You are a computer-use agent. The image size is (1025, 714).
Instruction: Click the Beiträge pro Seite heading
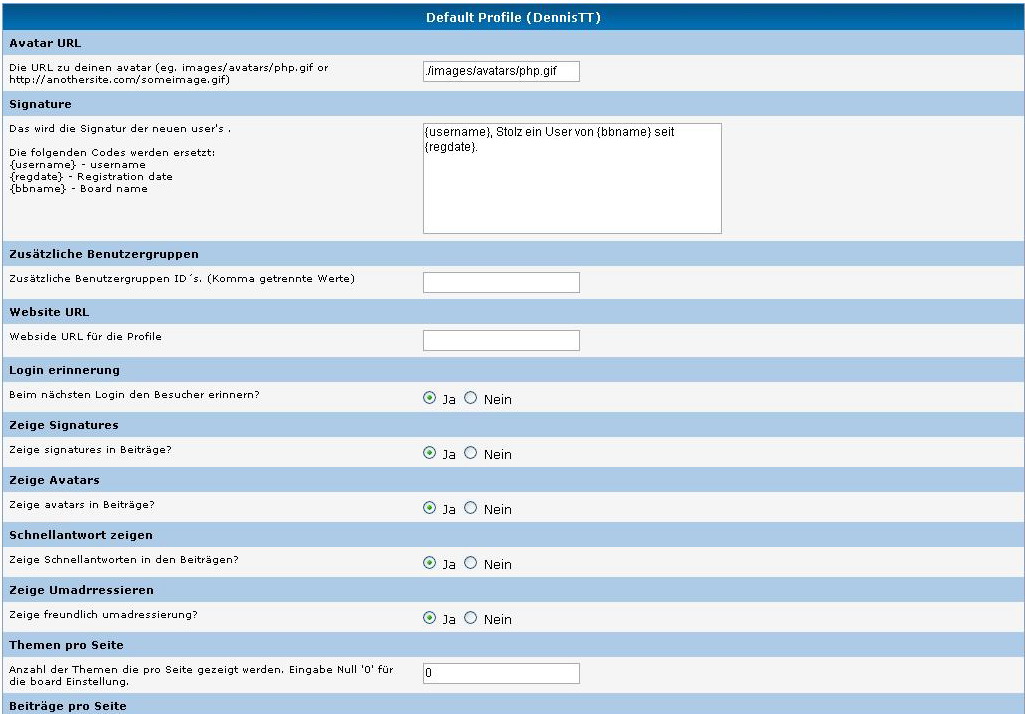[68, 706]
